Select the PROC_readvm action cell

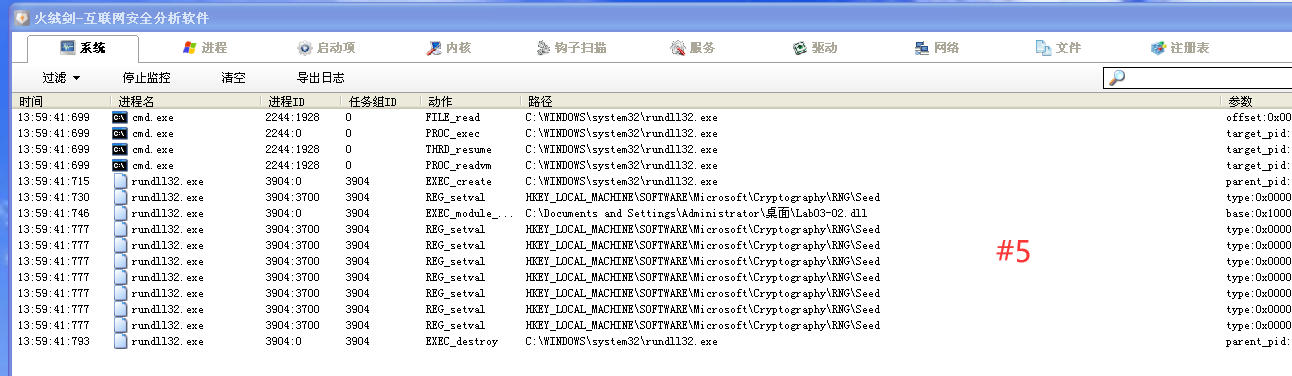click(x=459, y=166)
